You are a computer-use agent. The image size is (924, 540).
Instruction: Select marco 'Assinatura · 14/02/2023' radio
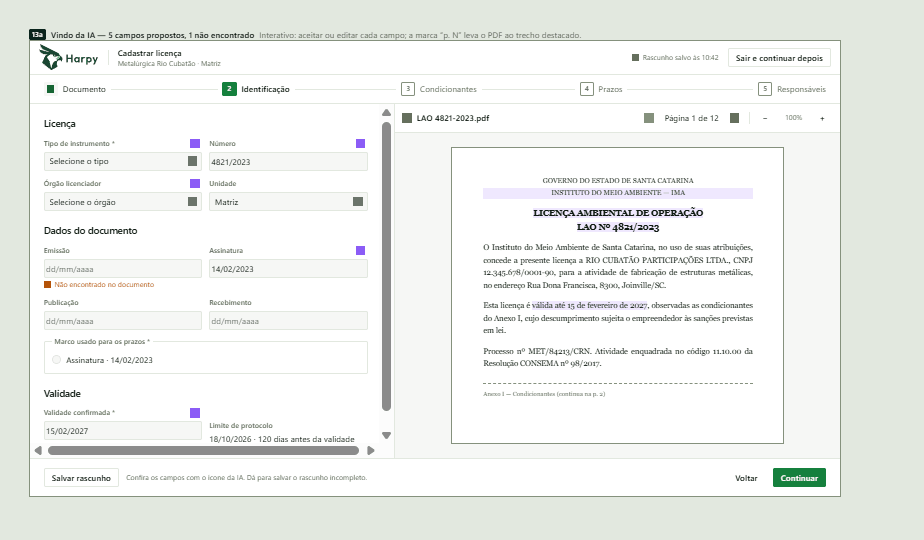pyautogui.click(x=57, y=360)
